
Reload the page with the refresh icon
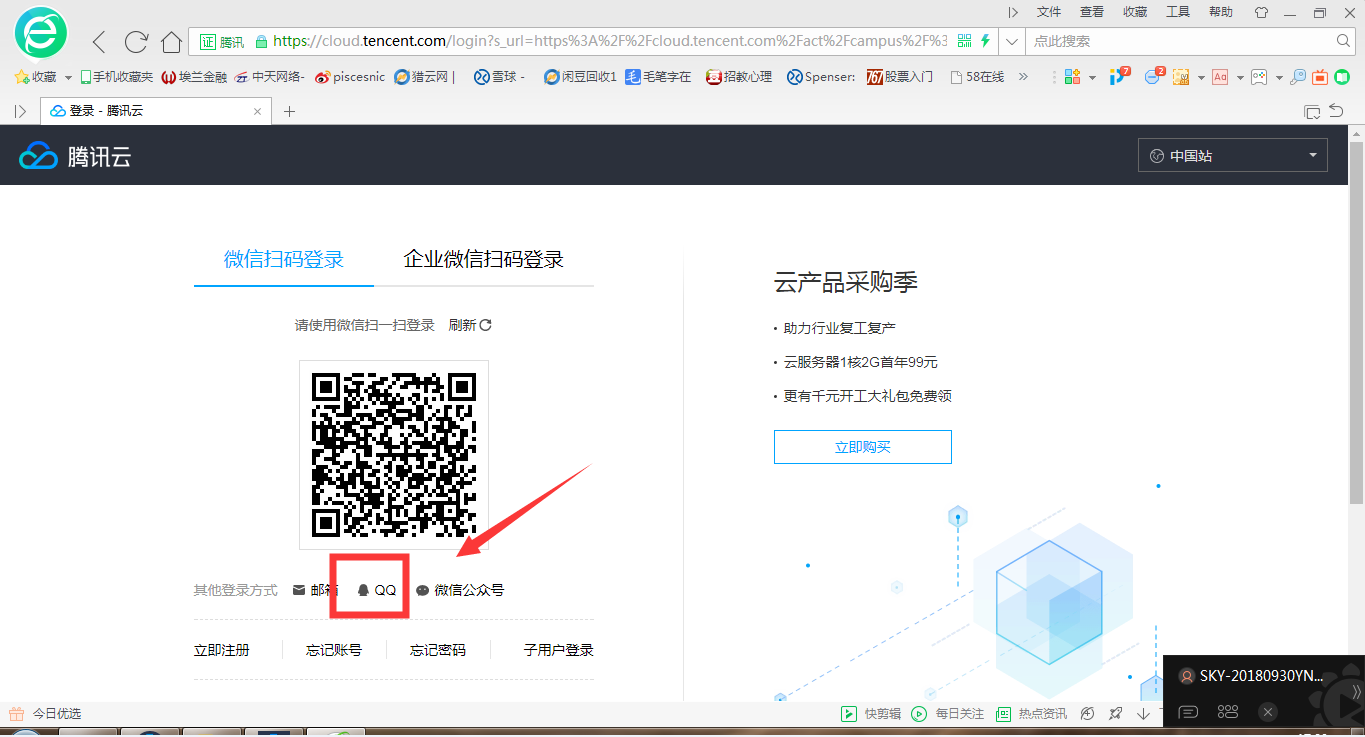136,41
